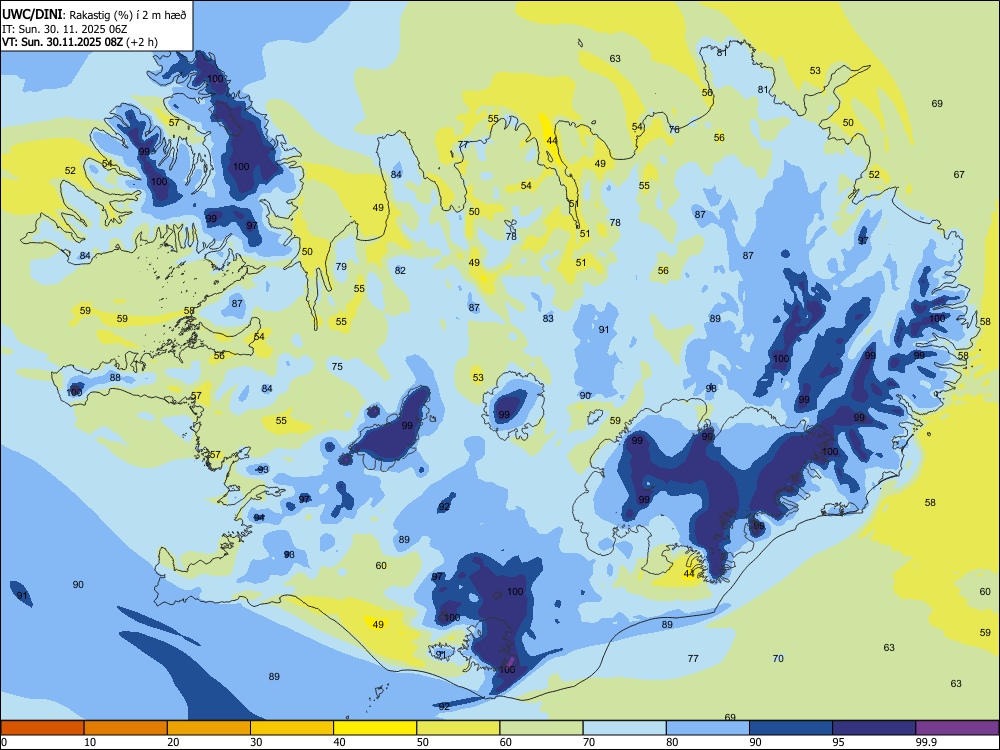Select the humidity value '79' on the map

pos(341,267)
